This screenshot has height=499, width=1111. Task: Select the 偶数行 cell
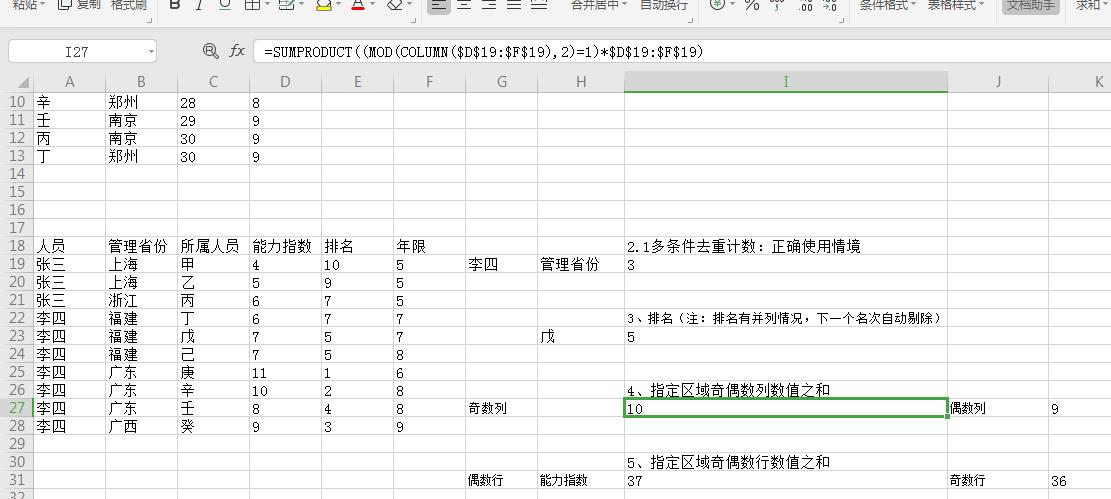(x=501, y=480)
